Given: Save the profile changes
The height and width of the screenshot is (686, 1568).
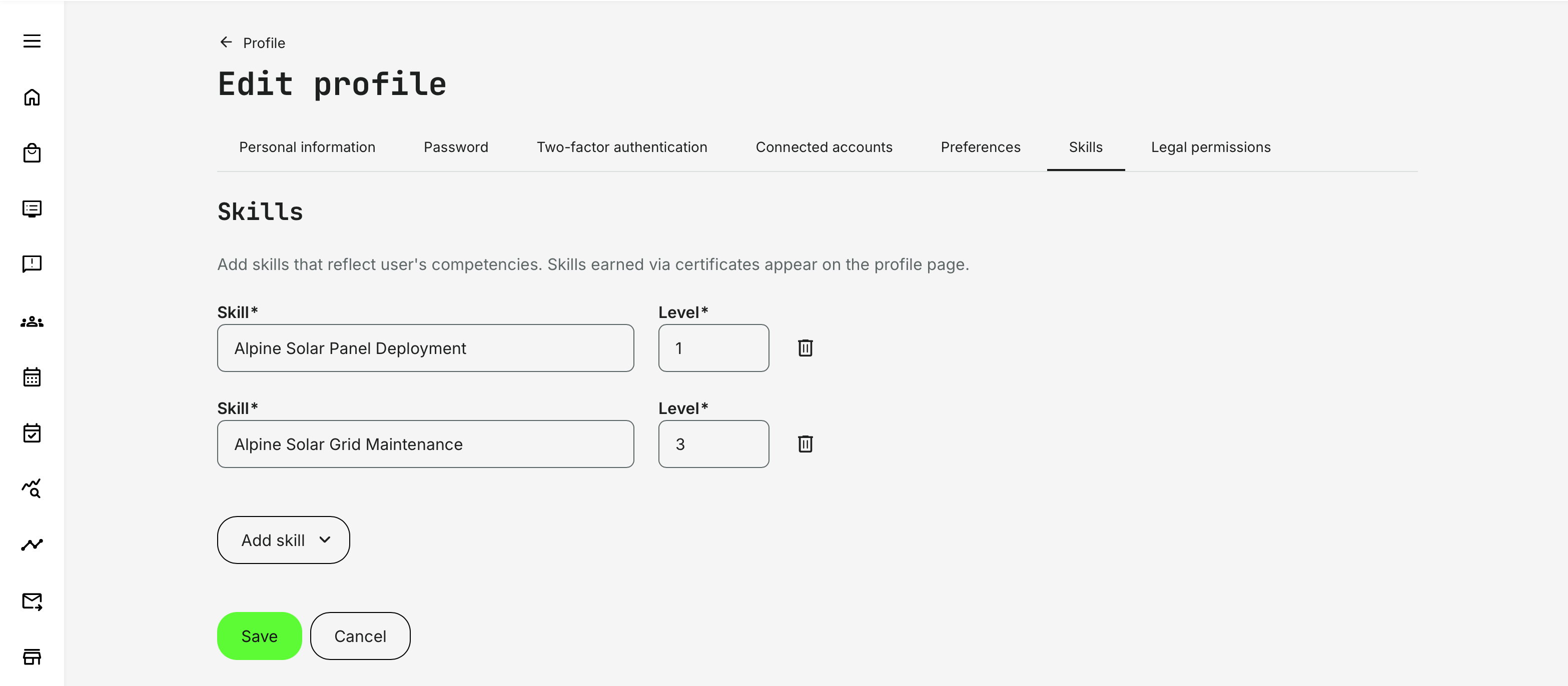Looking at the screenshot, I should pyautogui.click(x=259, y=635).
